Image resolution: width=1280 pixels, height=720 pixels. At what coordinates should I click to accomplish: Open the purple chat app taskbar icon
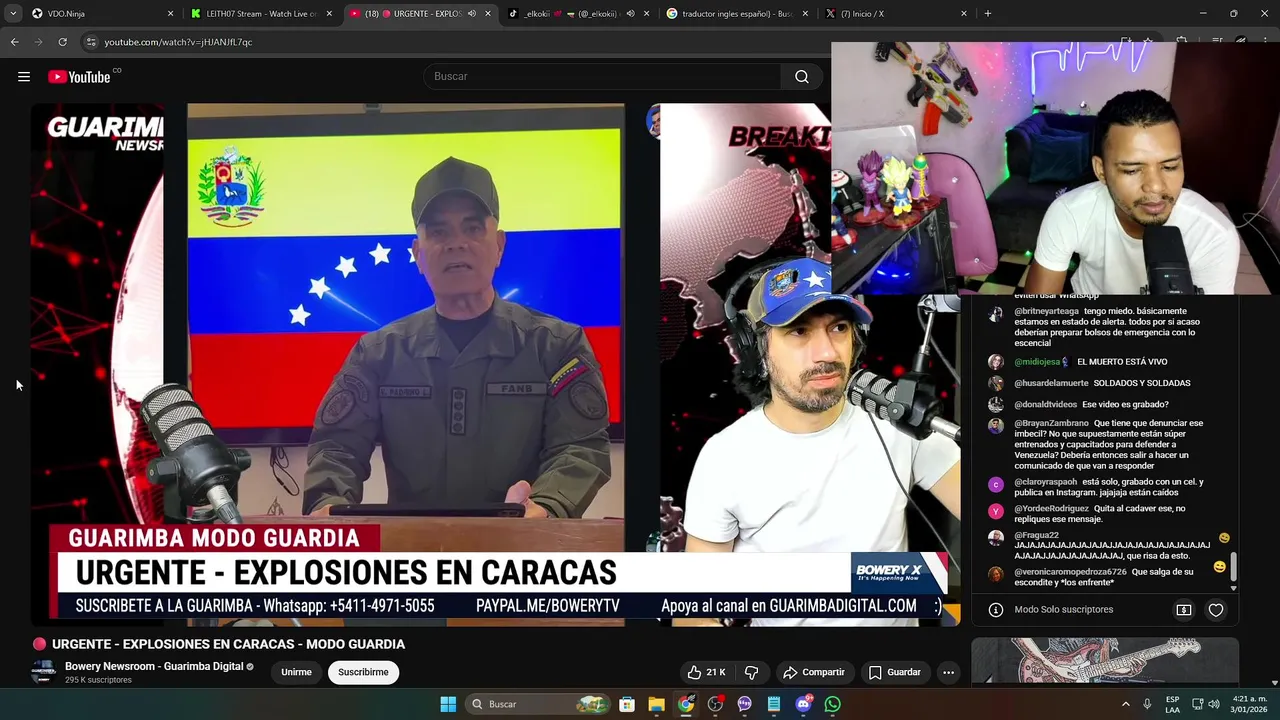[745, 704]
